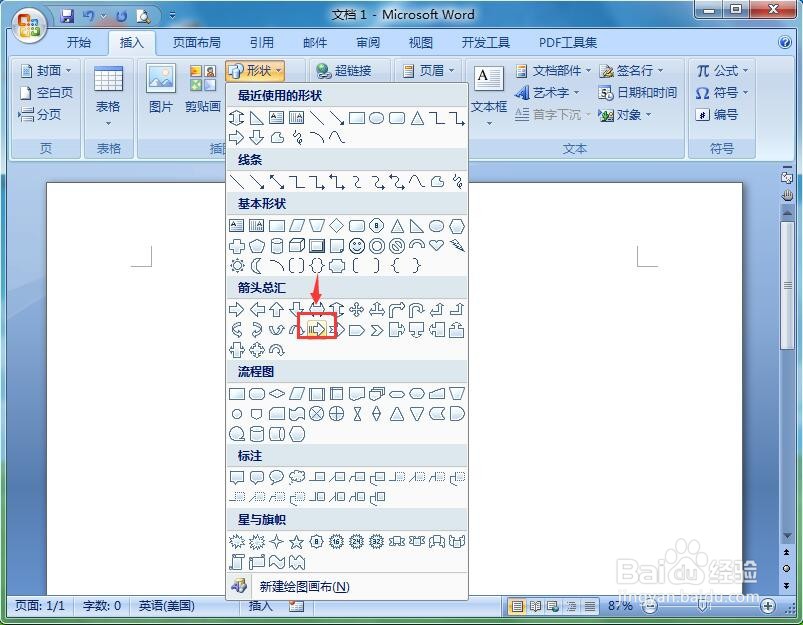803x625 pixels.
Task: Select the moon shape
Action: (x=257, y=265)
